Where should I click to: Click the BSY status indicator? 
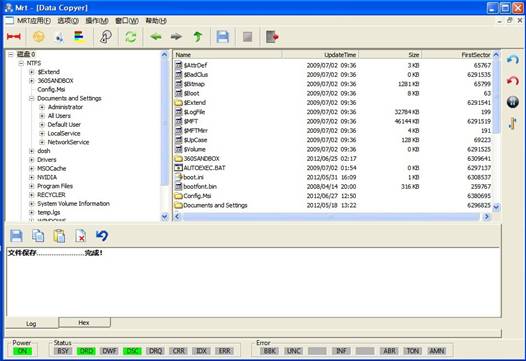(x=63, y=351)
